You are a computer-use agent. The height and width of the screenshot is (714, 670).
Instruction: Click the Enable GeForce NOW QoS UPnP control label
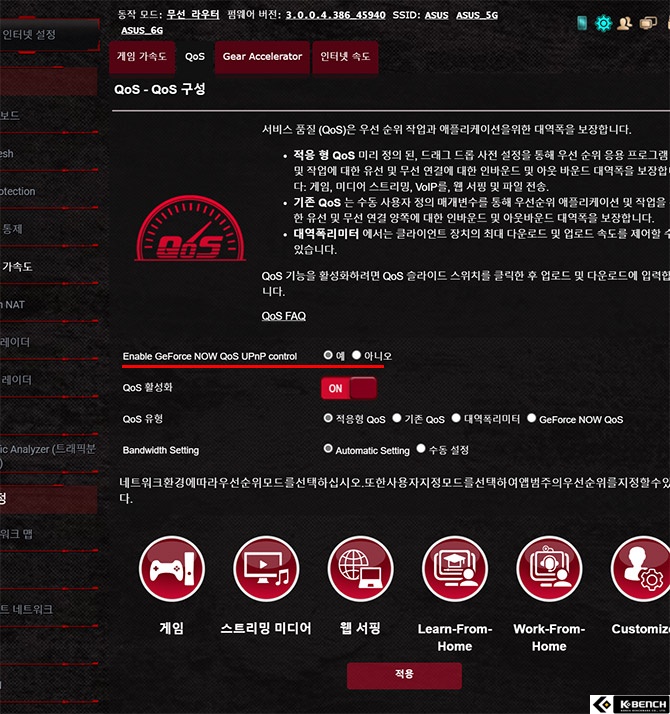point(210,356)
